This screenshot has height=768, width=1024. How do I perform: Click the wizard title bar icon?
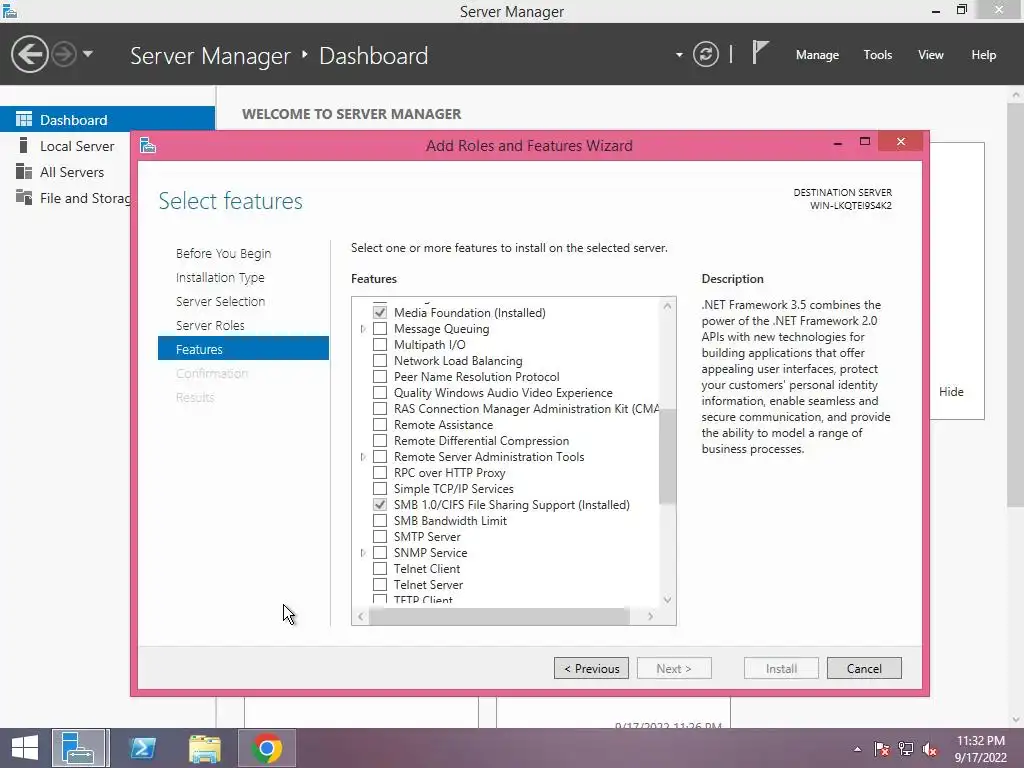(x=148, y=145)
